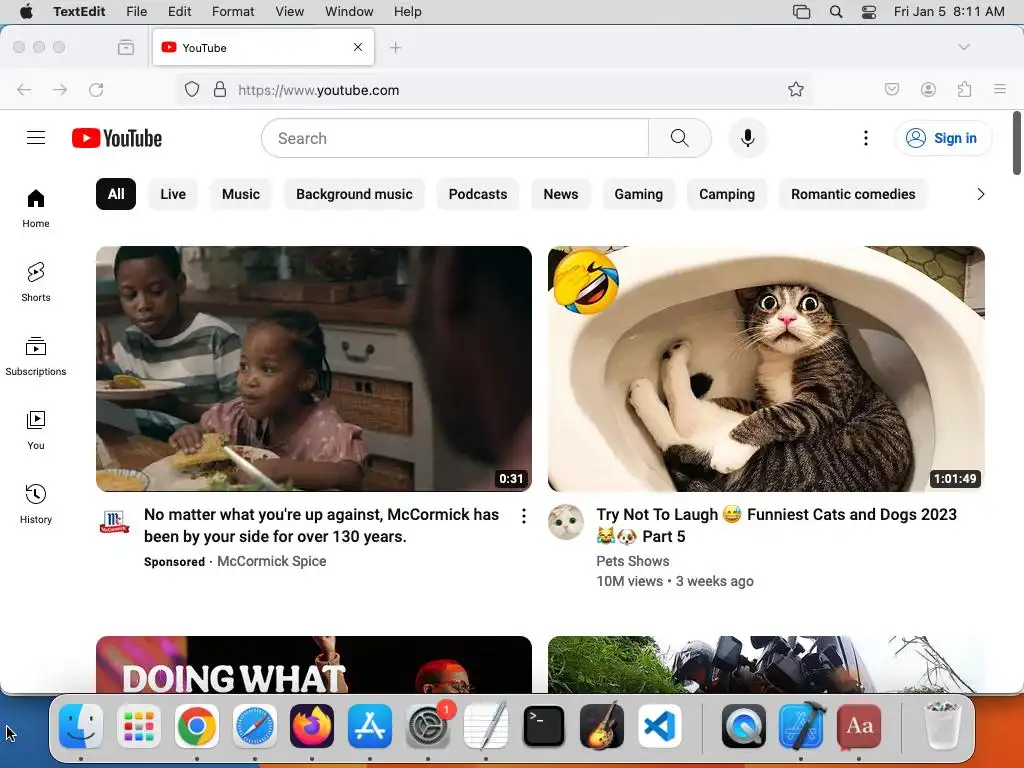Select the News chip
Viewport: 1024px width, 768px height.
(x=561, y=194)
